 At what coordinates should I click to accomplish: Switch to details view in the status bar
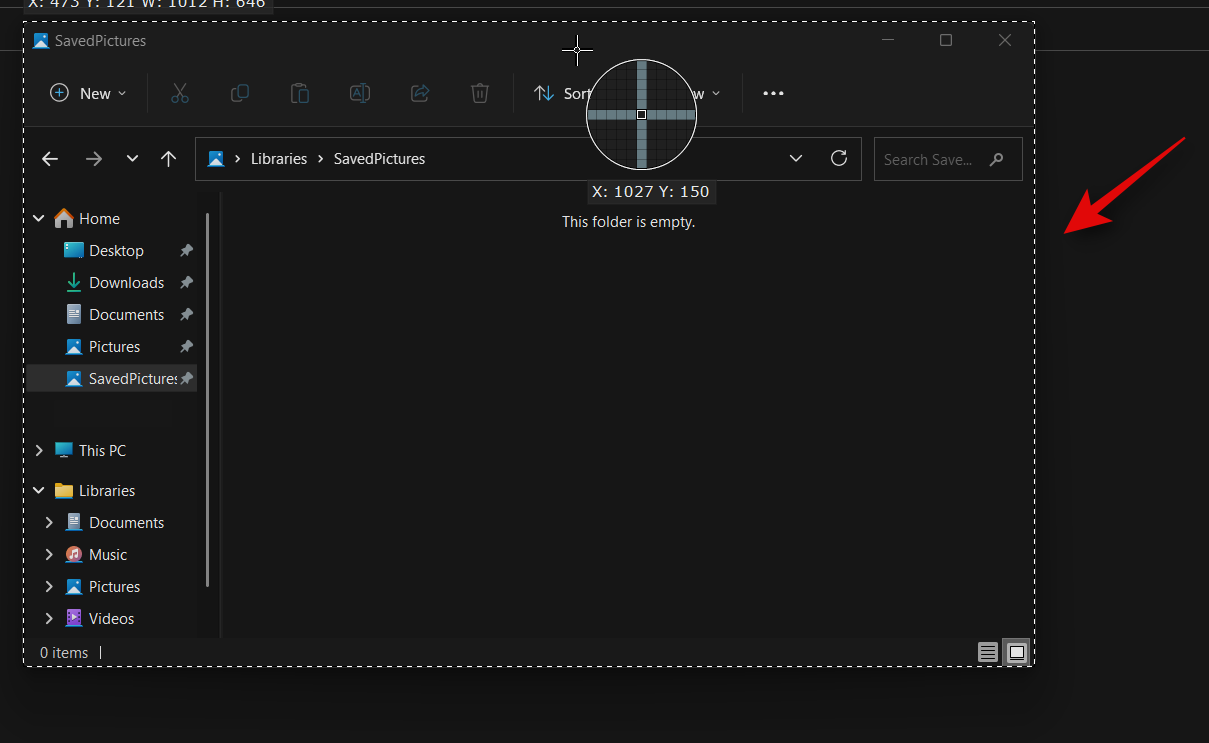988,653
